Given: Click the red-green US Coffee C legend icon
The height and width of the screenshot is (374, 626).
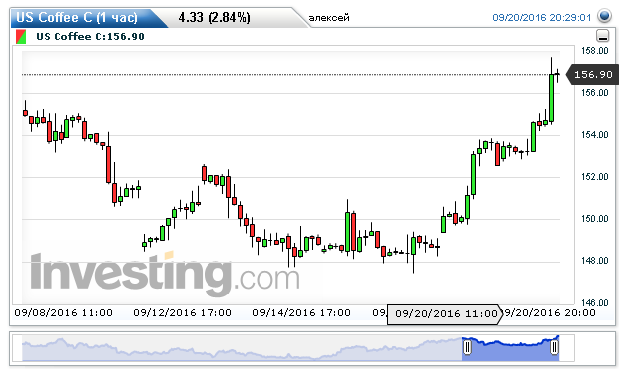Looking at the screenshot, I should [21, 37].
